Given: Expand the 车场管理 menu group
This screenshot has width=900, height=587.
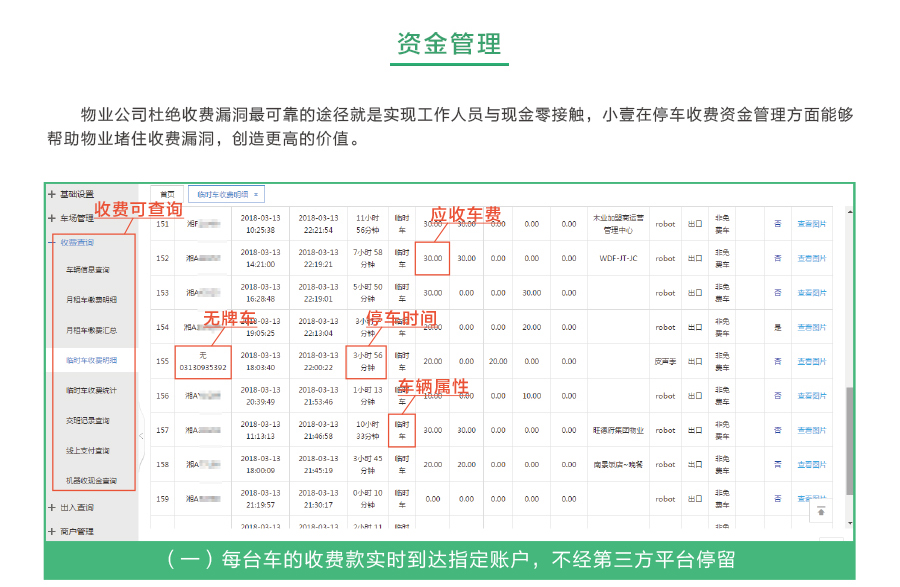Looking at the screenshot, I should tap(71, 218).
